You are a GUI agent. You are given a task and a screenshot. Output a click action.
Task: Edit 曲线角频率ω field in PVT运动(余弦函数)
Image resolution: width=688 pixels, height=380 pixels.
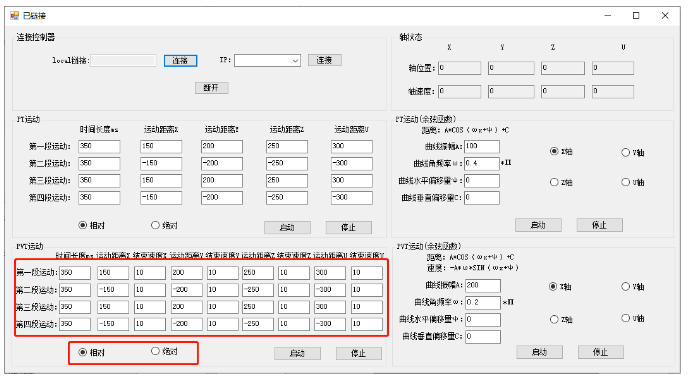coord(483,302)
